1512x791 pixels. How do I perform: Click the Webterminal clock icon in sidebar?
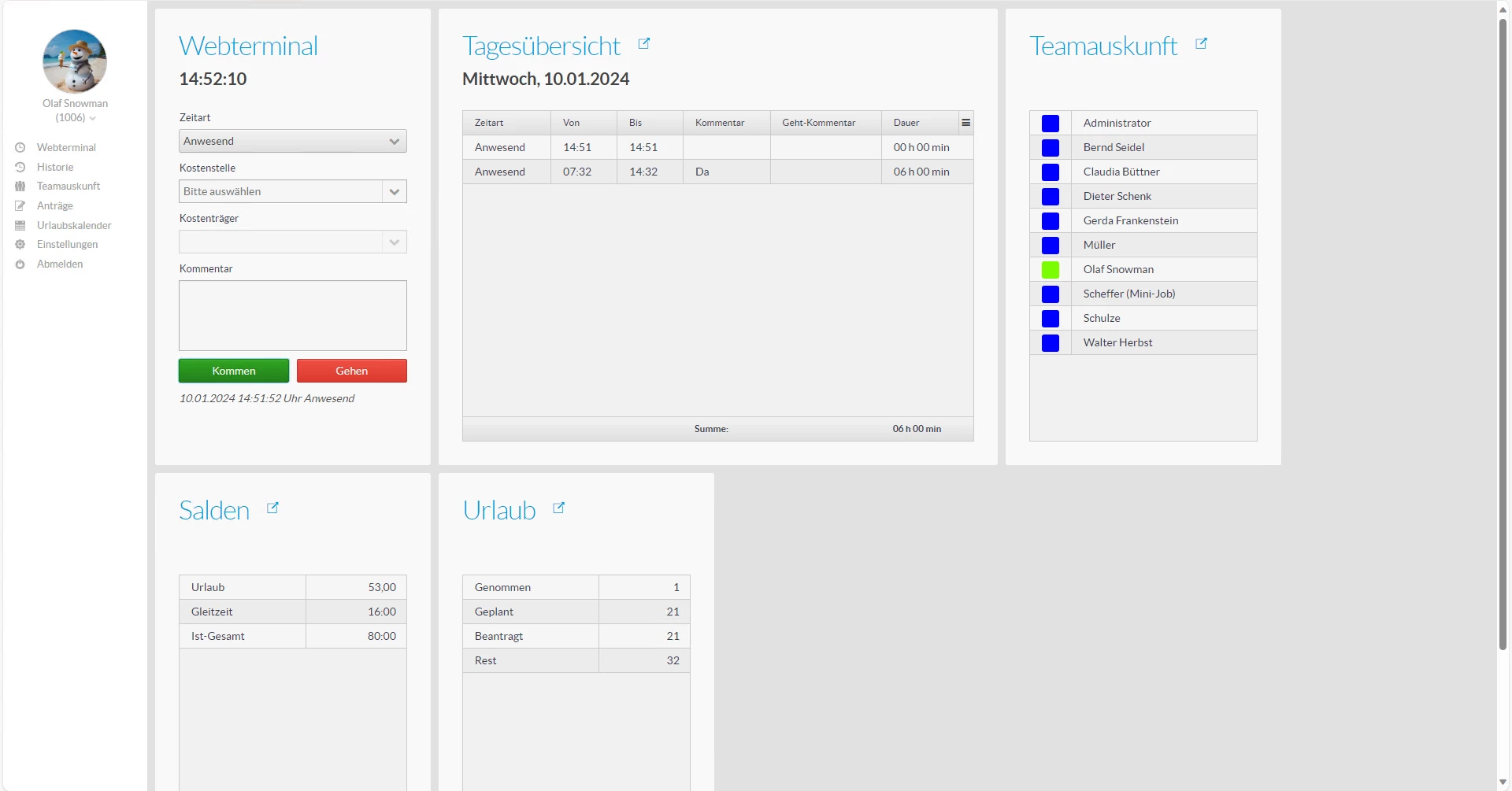20,148
